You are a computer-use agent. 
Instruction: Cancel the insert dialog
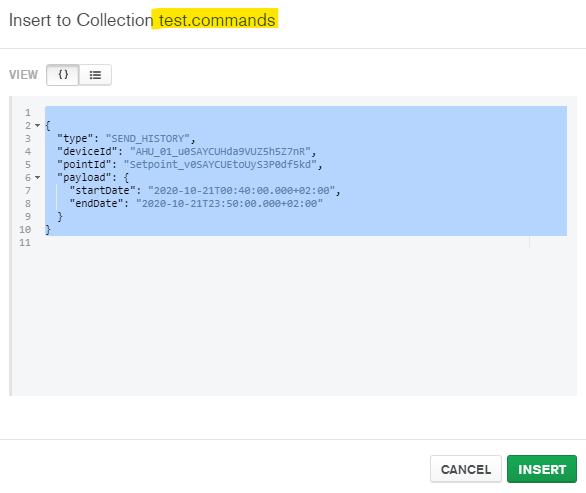click(x=466, y=469)
